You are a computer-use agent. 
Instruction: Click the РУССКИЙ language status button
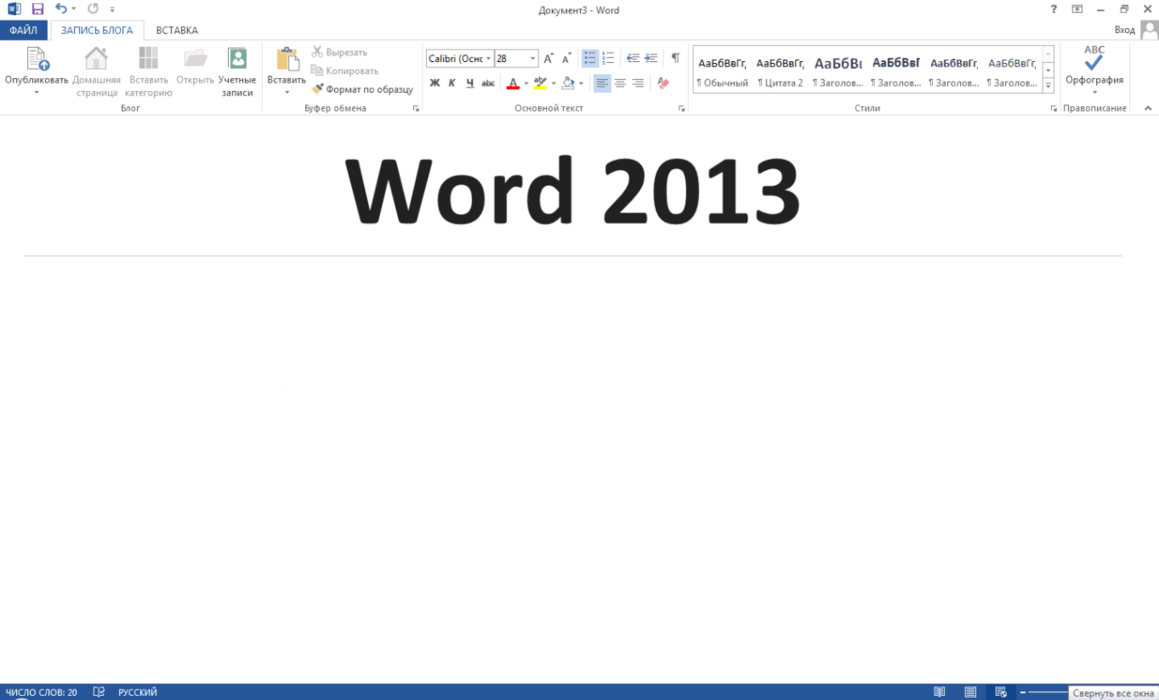click(137, 692)
